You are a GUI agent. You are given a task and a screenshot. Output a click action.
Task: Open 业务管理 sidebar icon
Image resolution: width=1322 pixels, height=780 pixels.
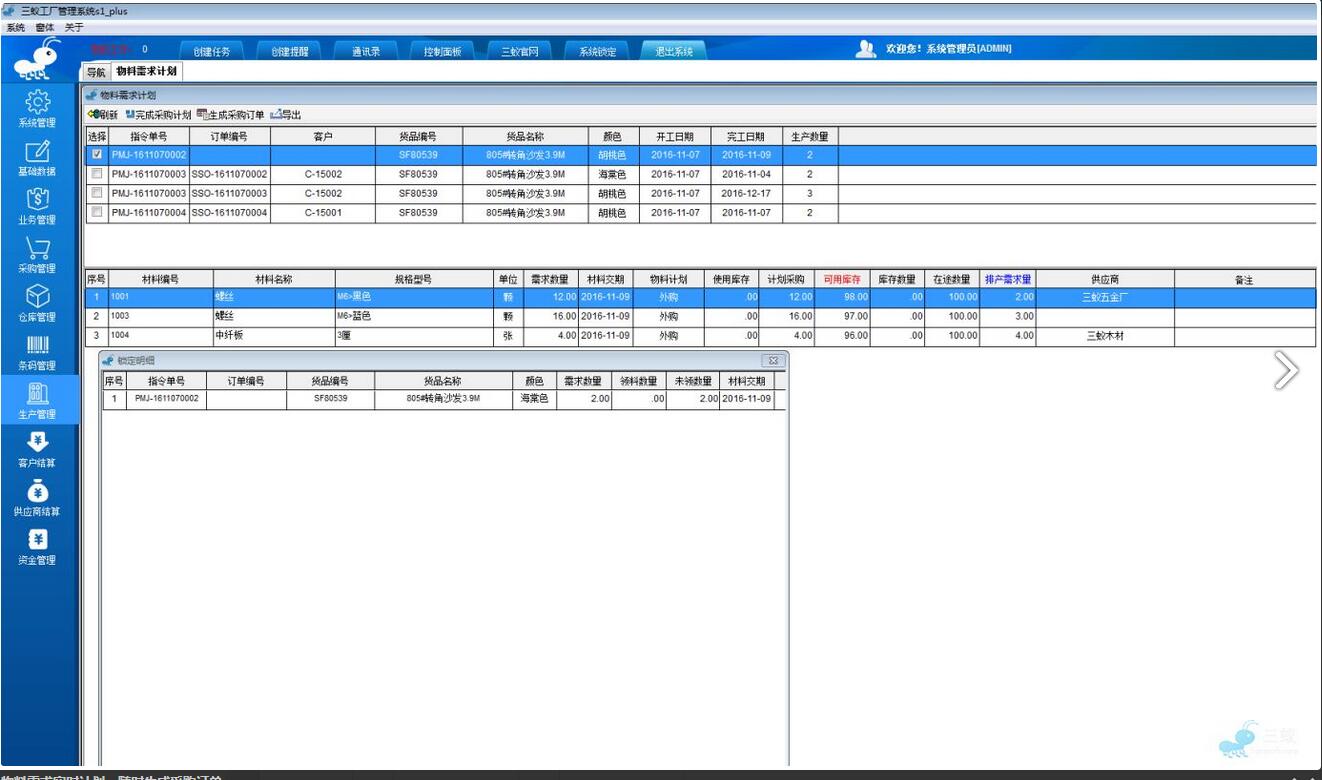[37, 206]
